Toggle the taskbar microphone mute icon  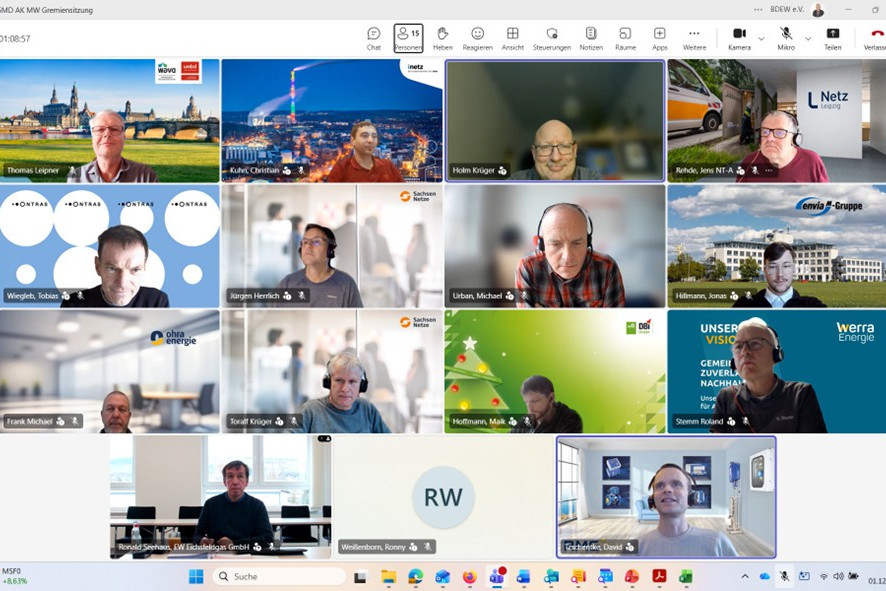click(784, 576)
